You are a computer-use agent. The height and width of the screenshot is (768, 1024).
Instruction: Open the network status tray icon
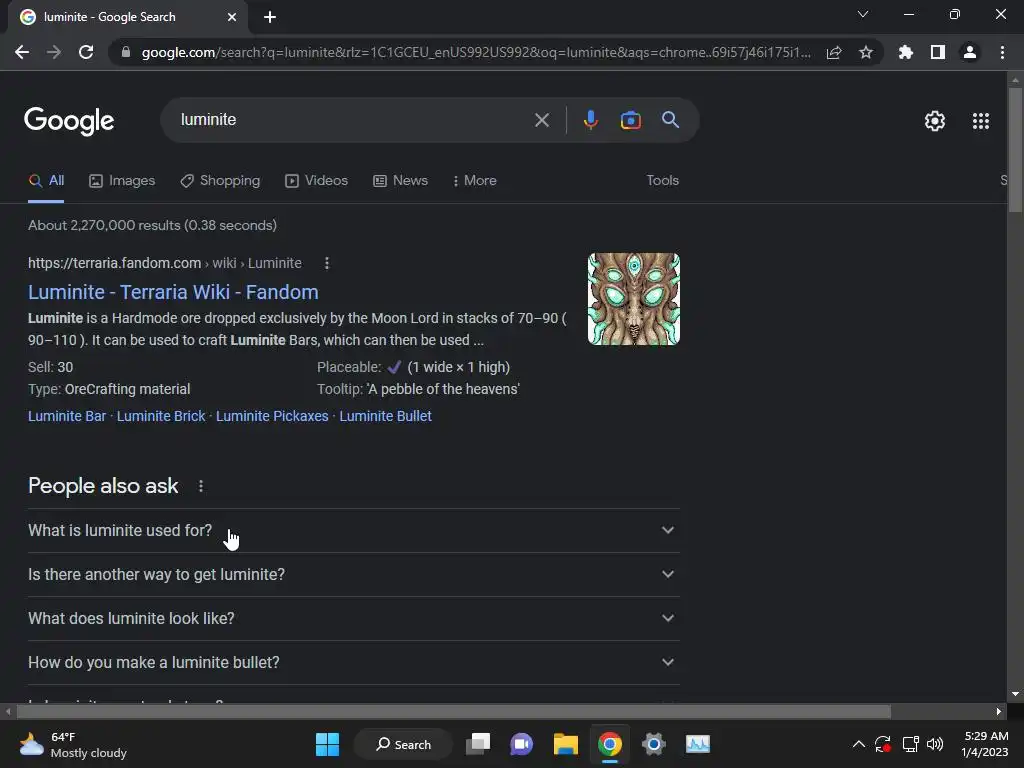(x=910, y=744)
